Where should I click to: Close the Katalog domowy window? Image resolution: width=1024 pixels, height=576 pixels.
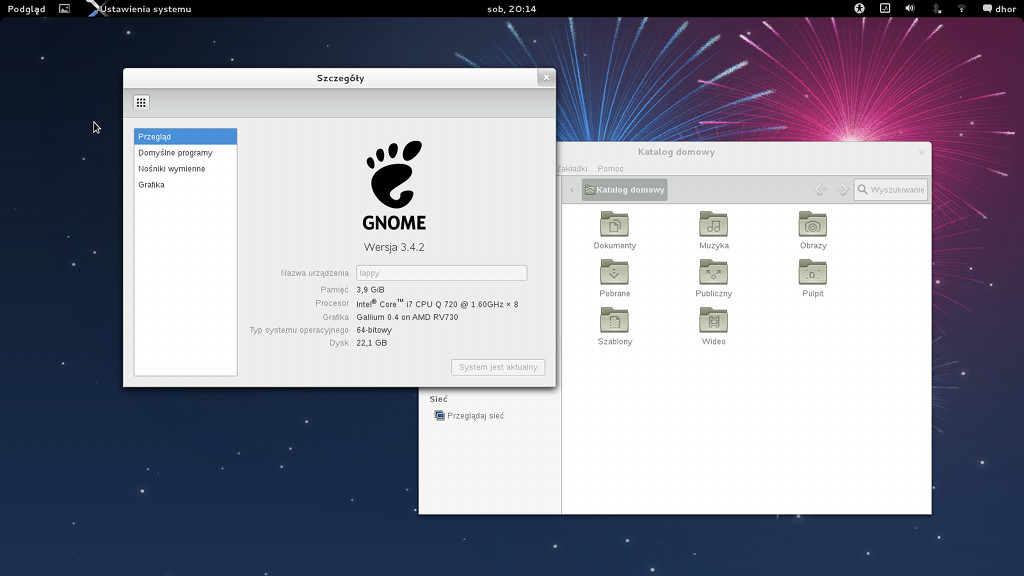click(921, 152)
